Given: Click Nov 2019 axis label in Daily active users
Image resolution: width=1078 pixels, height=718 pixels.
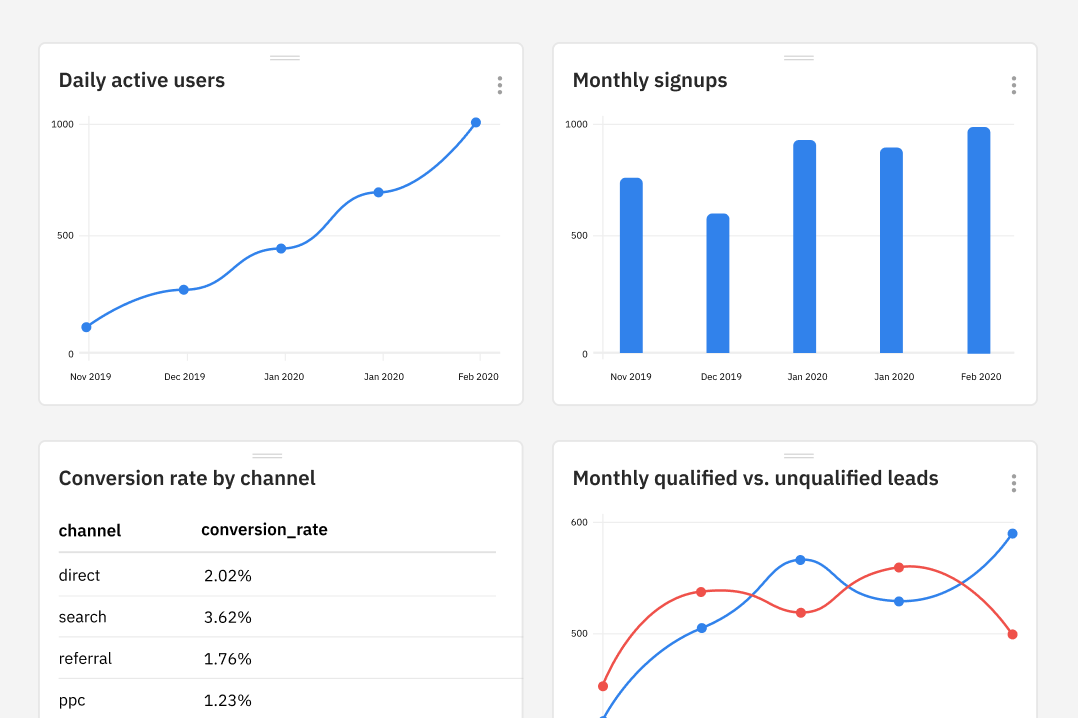Looking at the screenshot, I should [90, 377].
